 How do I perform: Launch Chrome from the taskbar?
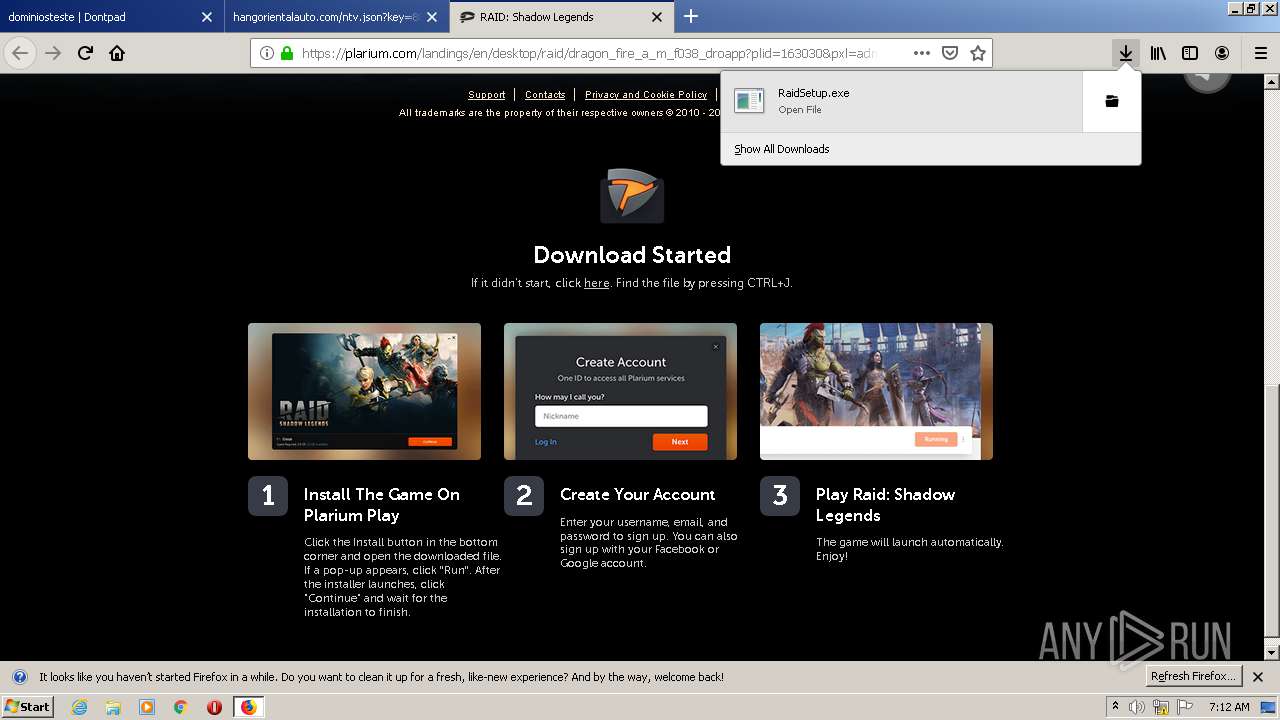180,707
